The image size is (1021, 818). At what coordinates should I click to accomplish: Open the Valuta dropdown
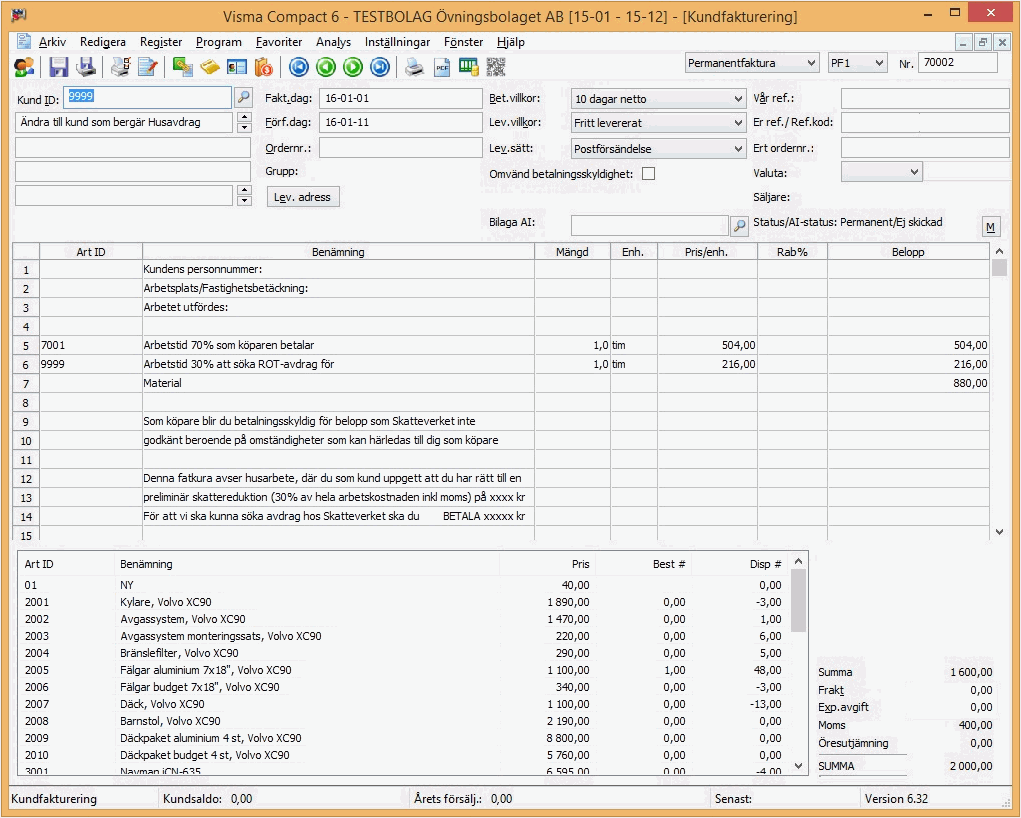click(x=913, y=172)
